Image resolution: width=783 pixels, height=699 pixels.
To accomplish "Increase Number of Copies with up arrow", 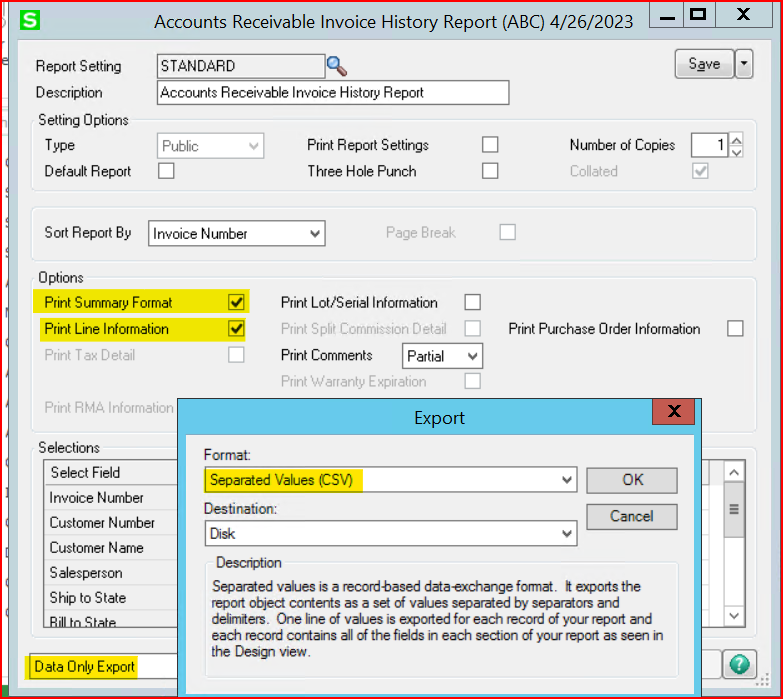I will click(x=737, y=139).
